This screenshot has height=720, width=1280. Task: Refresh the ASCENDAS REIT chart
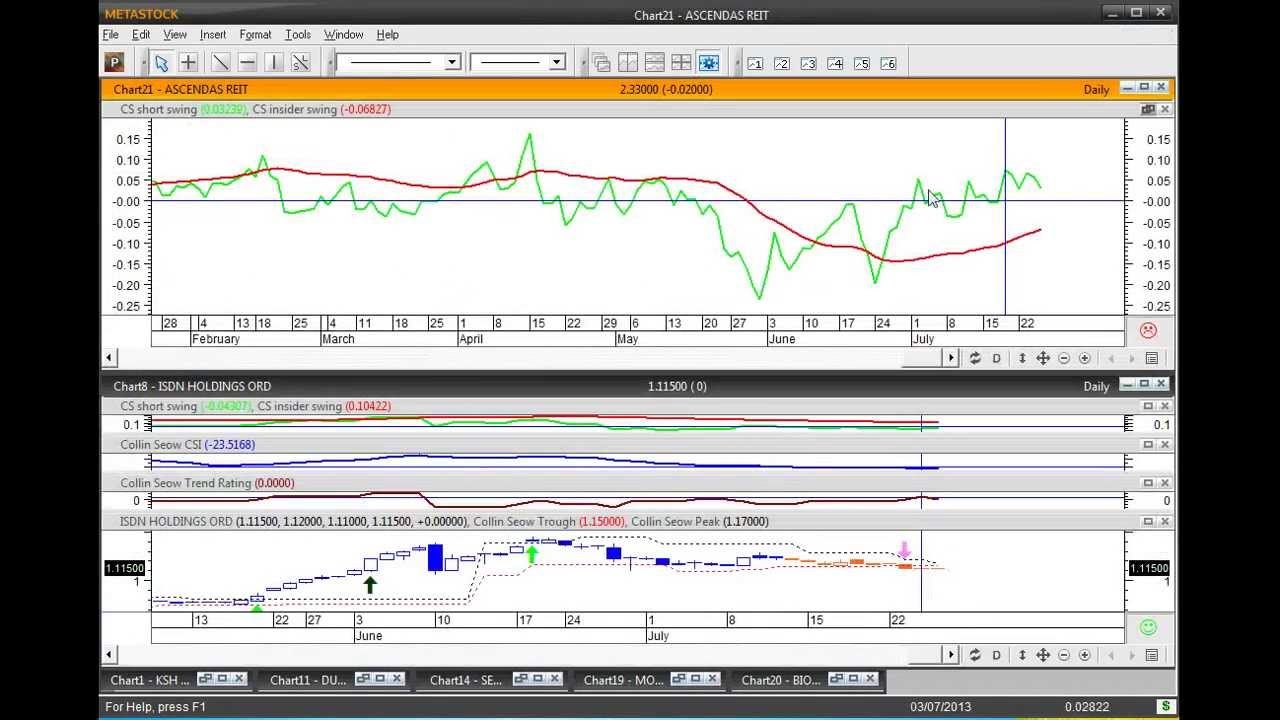click(975, 358)
